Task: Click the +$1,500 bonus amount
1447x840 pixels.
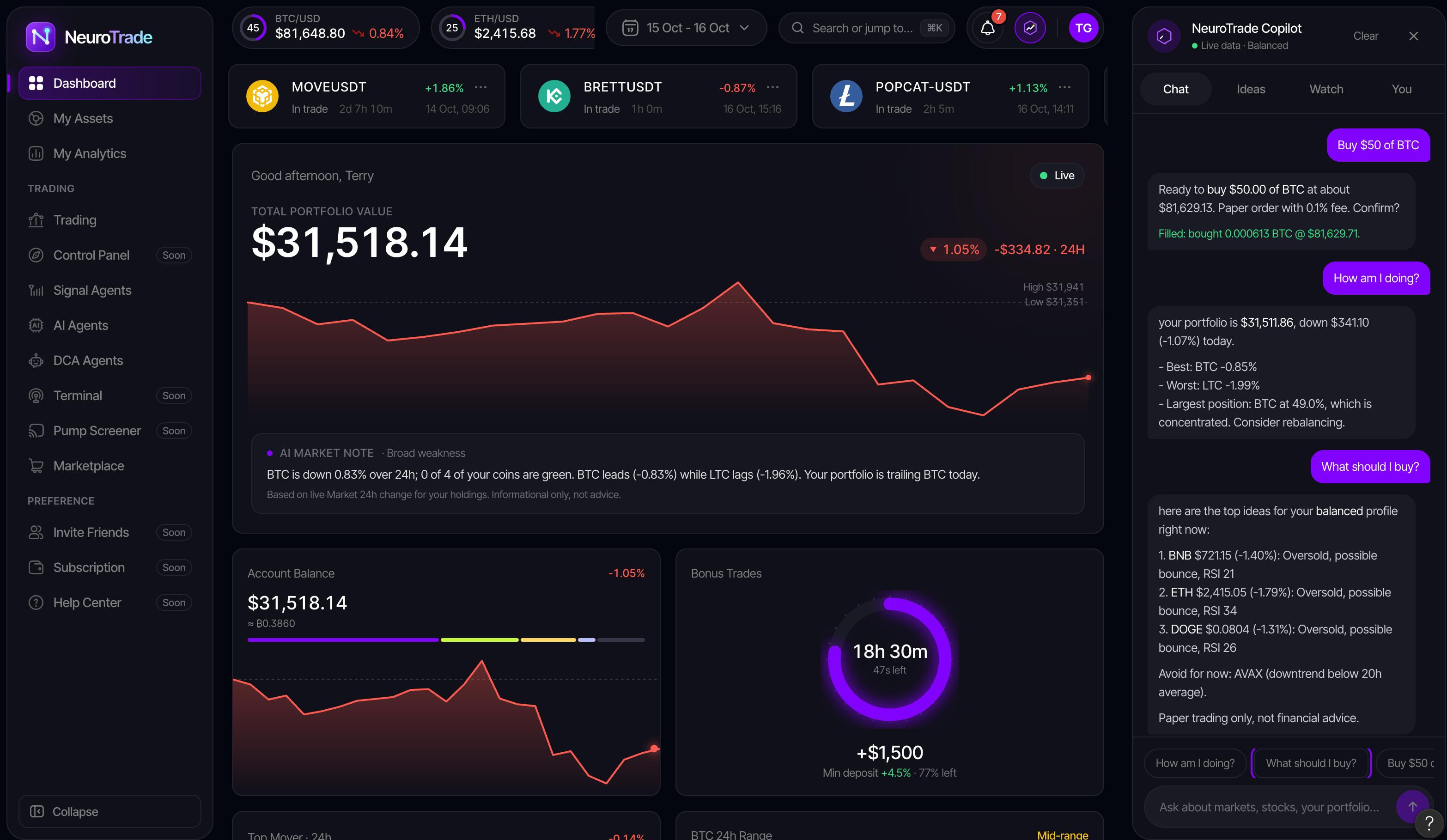Action: (889, 752)
